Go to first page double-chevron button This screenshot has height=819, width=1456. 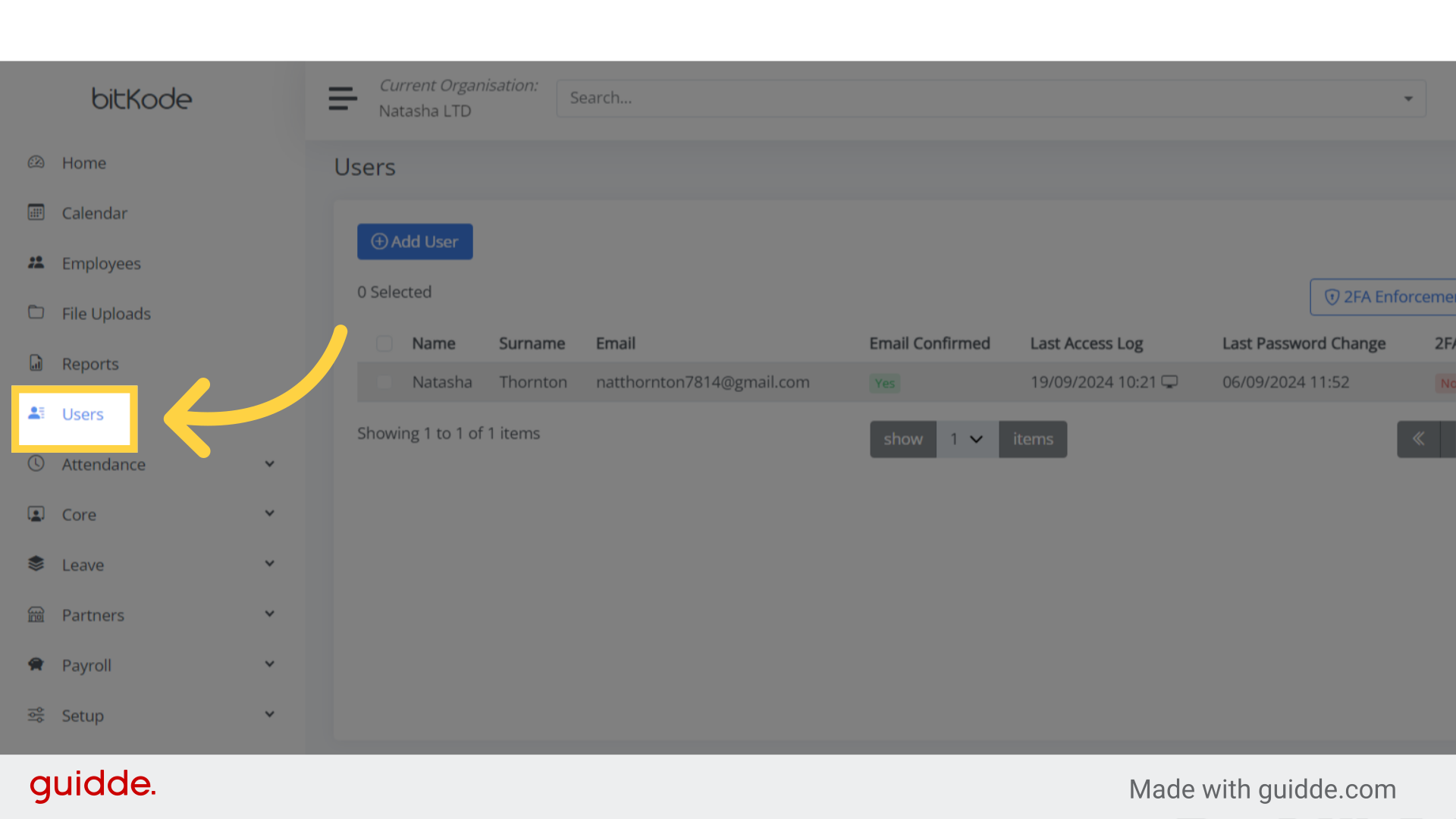[x=1418, y=439]
